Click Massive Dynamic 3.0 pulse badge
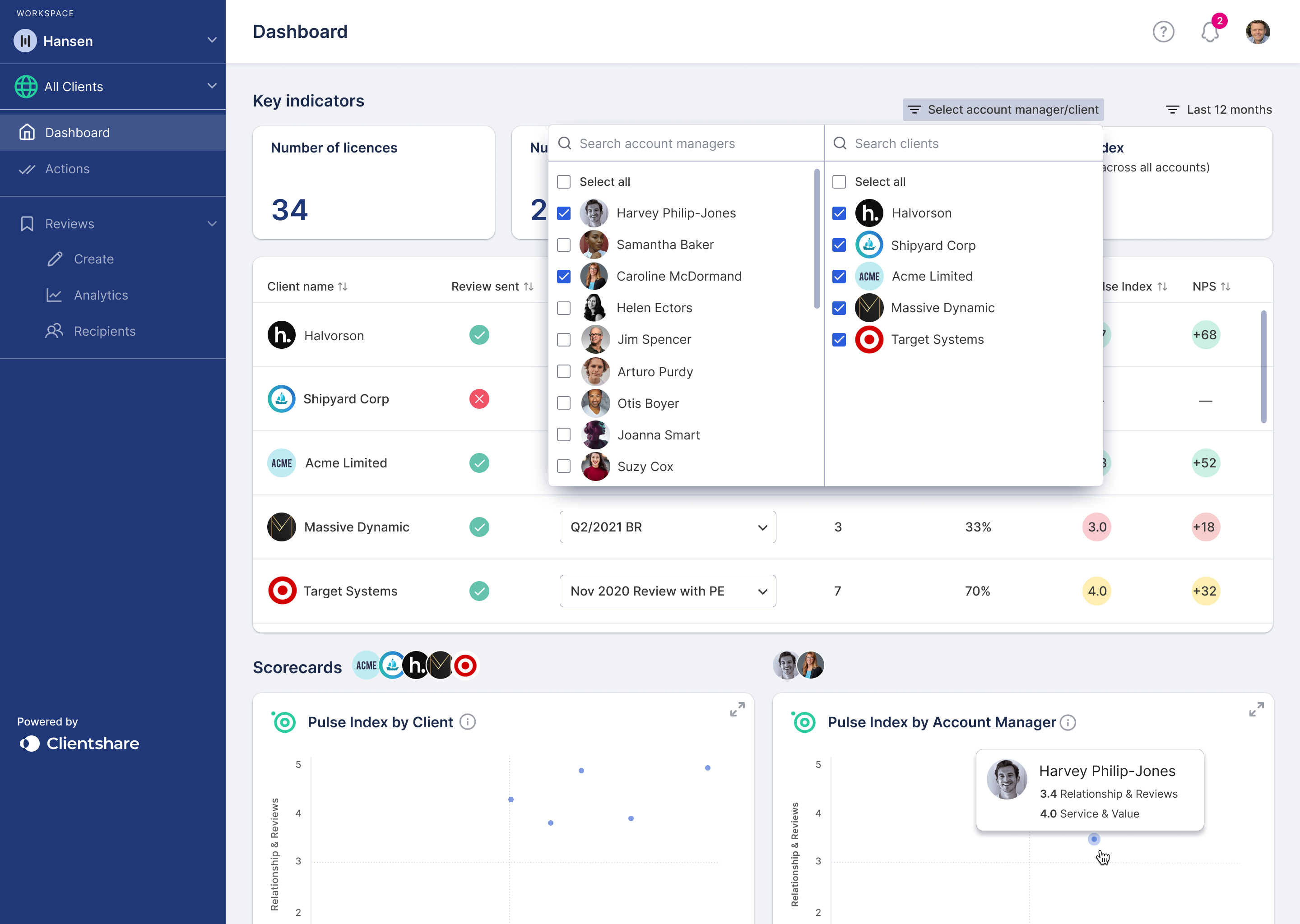Viewport: 1300px width, 924px height. coord(1097,527)
